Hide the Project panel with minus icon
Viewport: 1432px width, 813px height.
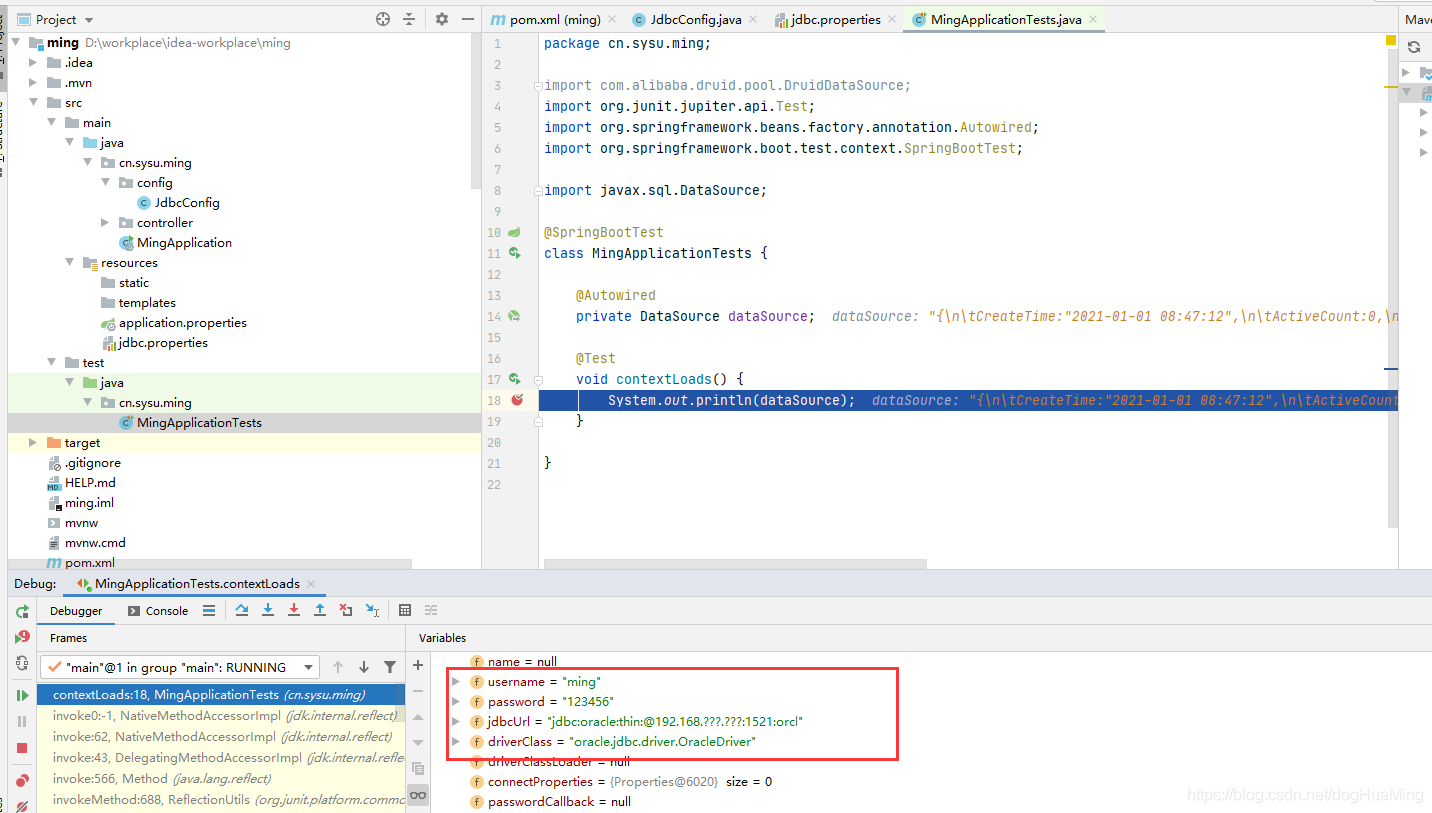point(468,19)
